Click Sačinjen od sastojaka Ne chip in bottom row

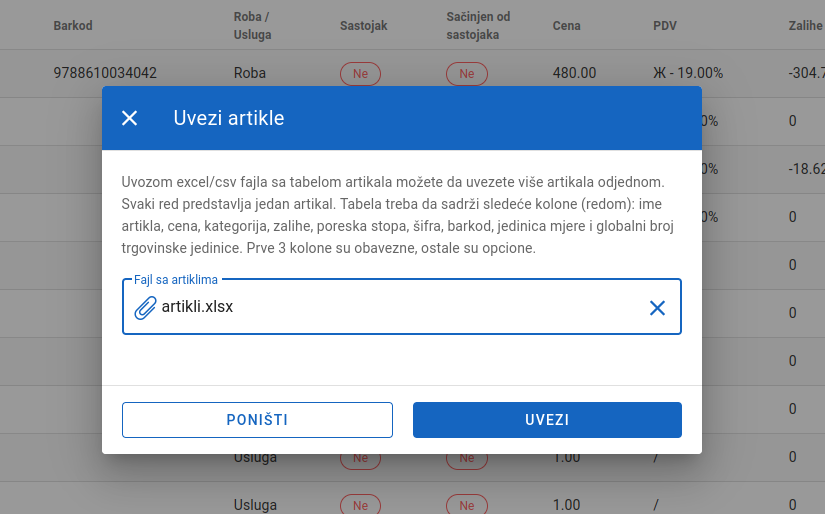pos(467,505)
